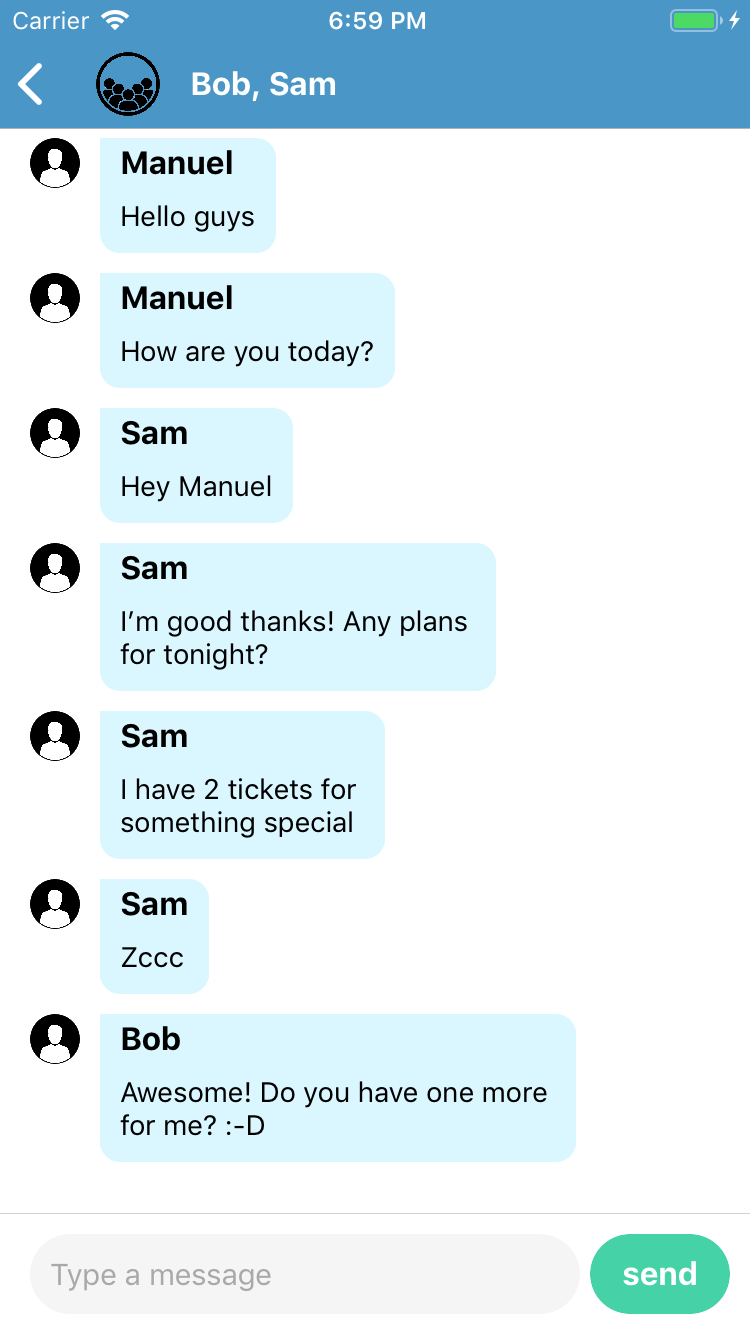This screenshot has height=1334, width=750.
Task: Tap the 'Hello guys' message bubble
Action: pyautogui.click(x=187, y=195)
